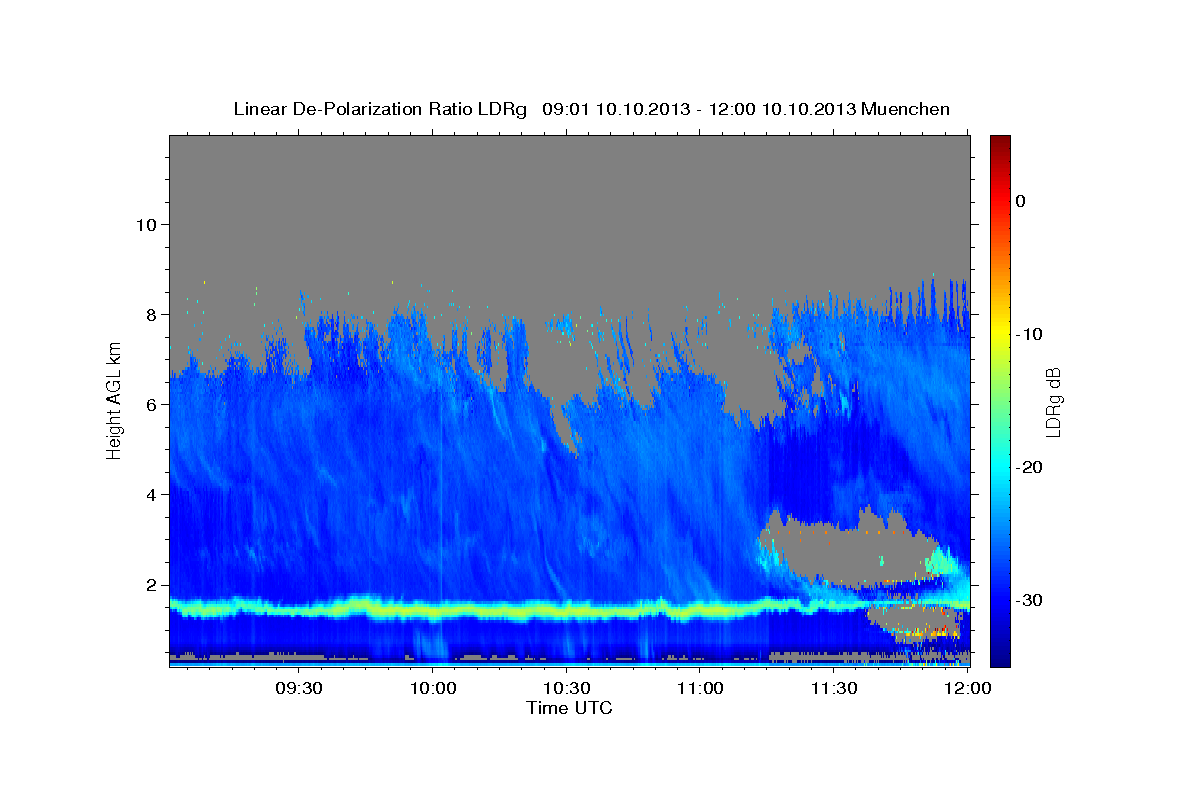Click the 'Height AGL km' y-axis label
This screenshot has height=800, width=1200.
click(x=115, y=400)
